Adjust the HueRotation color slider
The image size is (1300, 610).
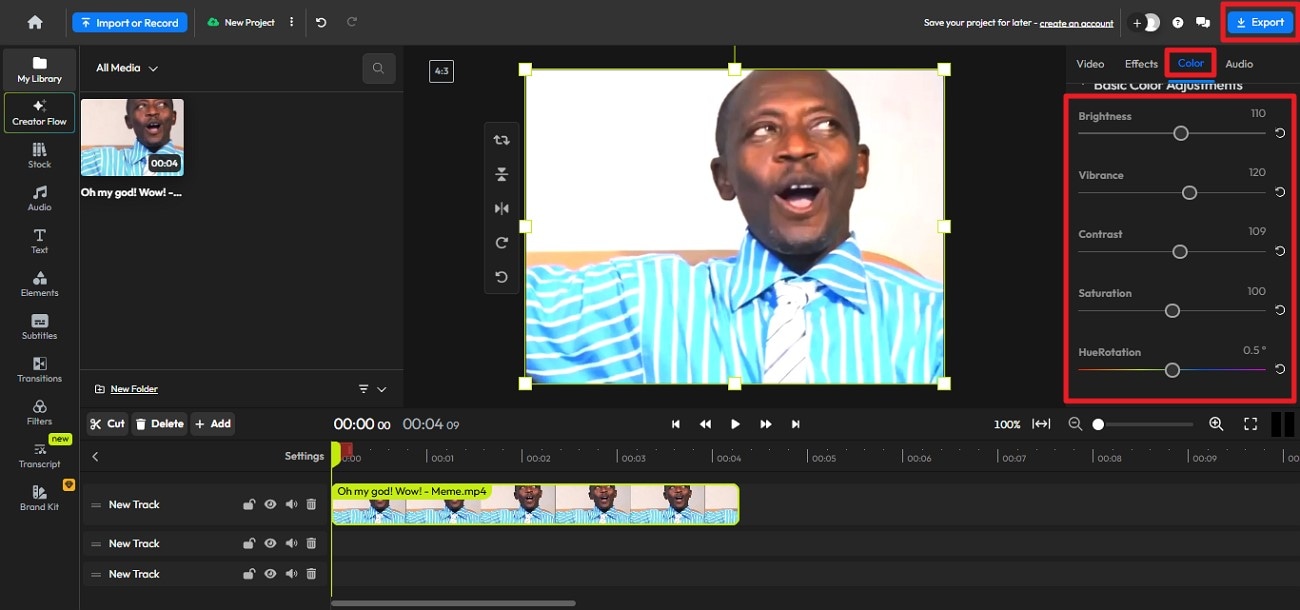1172,370
